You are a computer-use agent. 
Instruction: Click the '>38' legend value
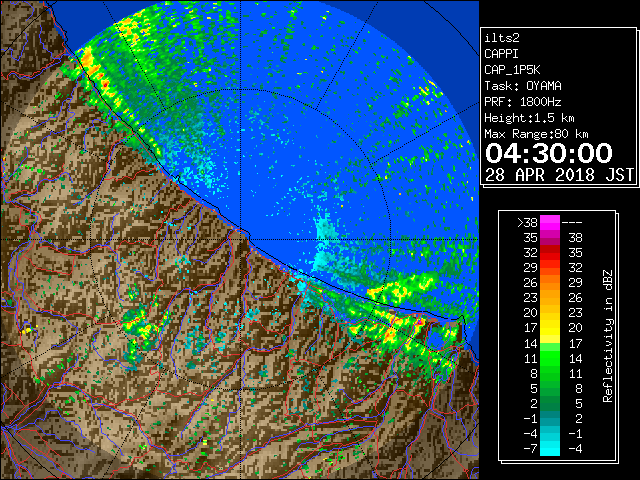pyautogui.click(x=527, y=222)
